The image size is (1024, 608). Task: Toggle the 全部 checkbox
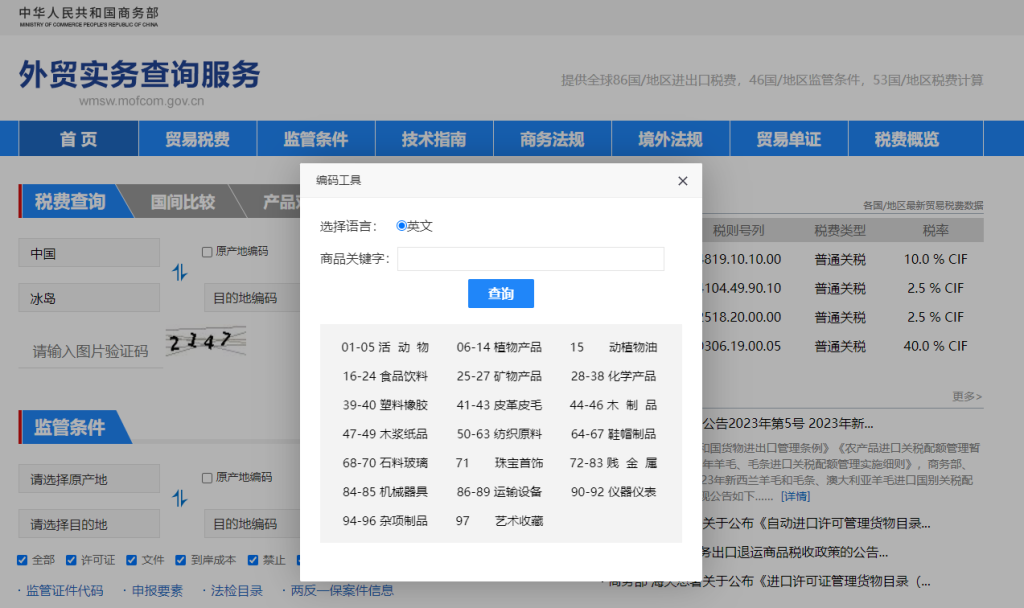point(22,560)
